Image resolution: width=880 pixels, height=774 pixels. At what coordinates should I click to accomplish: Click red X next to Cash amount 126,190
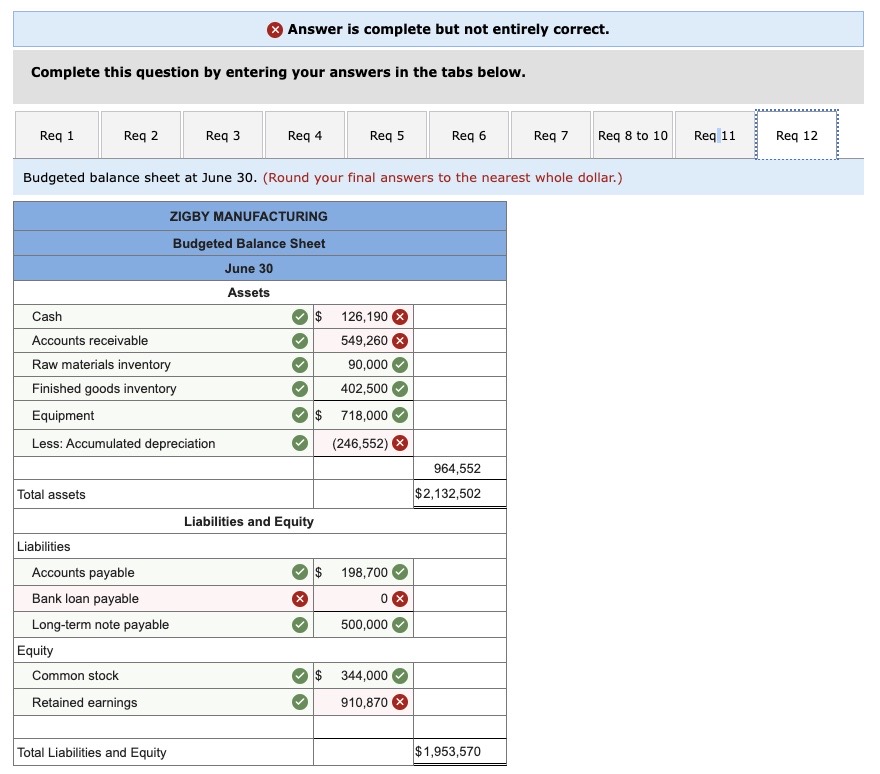(x=400, y=317)
